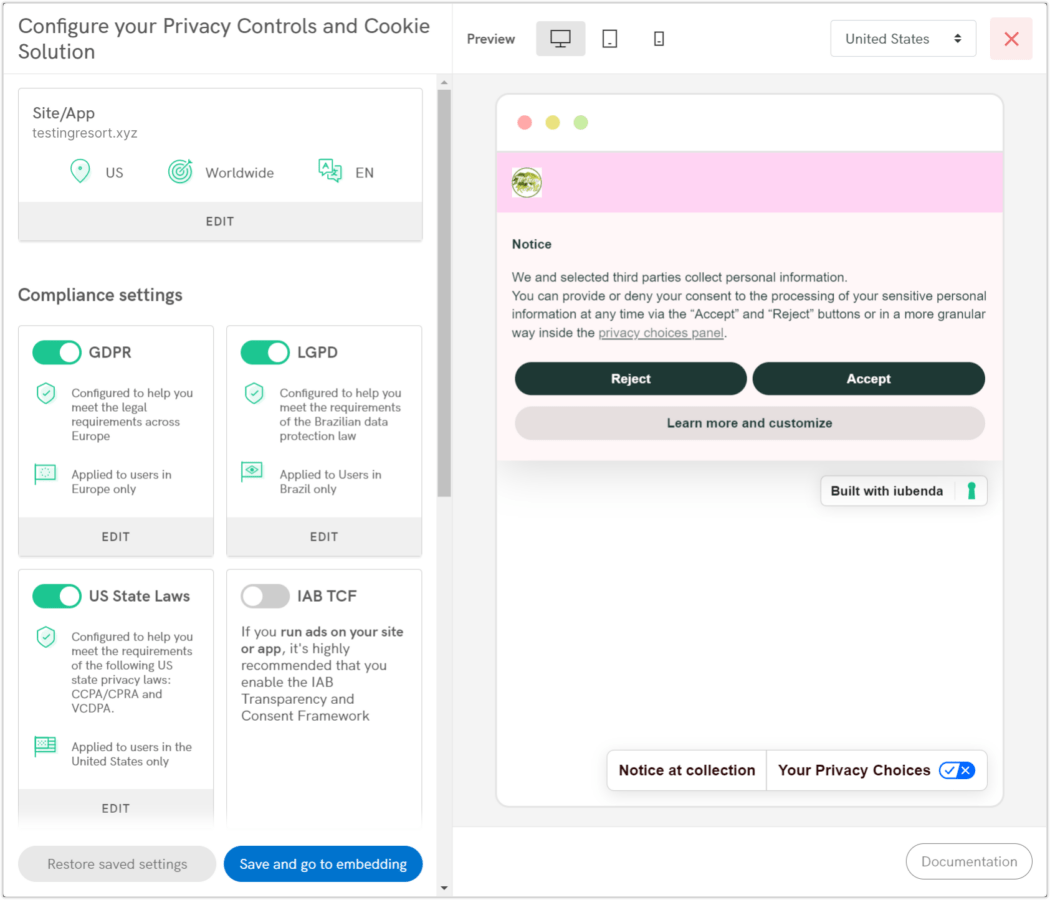Screen dimensions: 1050x900
Task: Click the translation icon next to EN
Action: pyautogui.click(x=331, y=170)
